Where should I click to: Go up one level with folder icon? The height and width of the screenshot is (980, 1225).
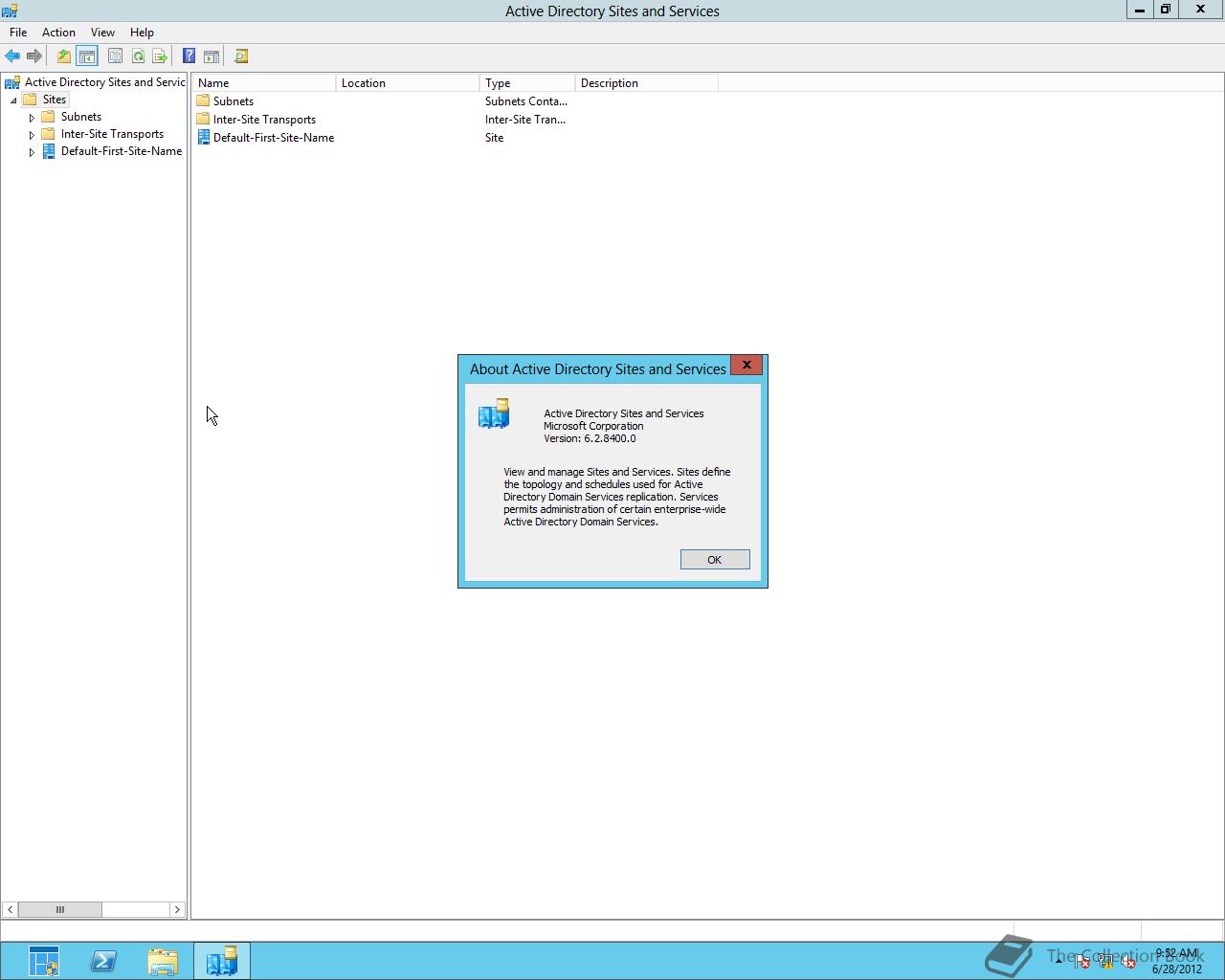click(63, 56)
